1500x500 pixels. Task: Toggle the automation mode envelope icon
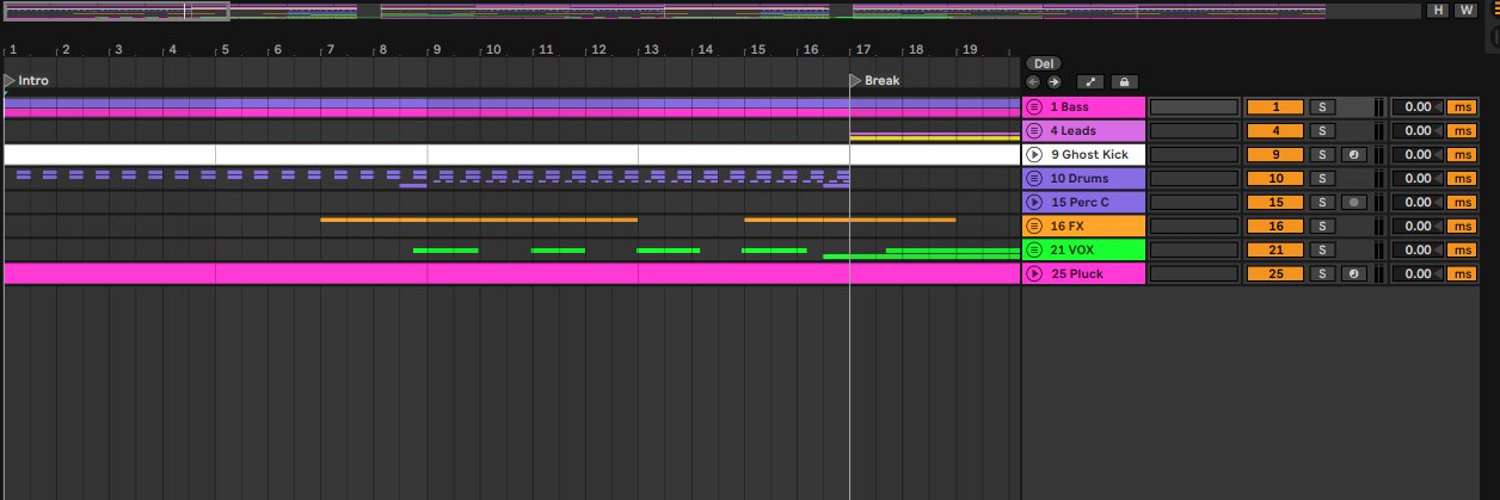click(x=1090, y=82)
